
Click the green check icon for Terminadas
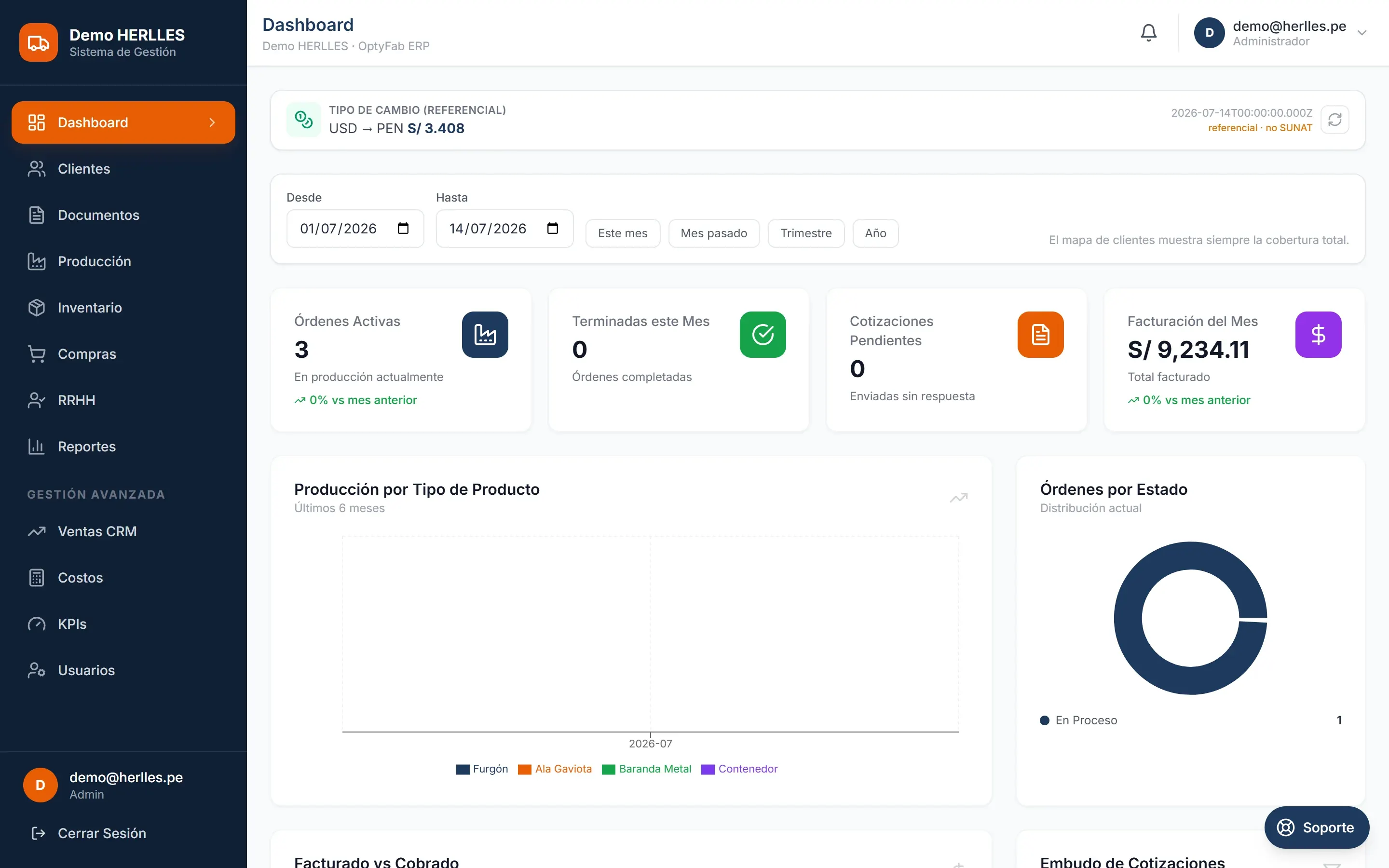click(763, 335)
